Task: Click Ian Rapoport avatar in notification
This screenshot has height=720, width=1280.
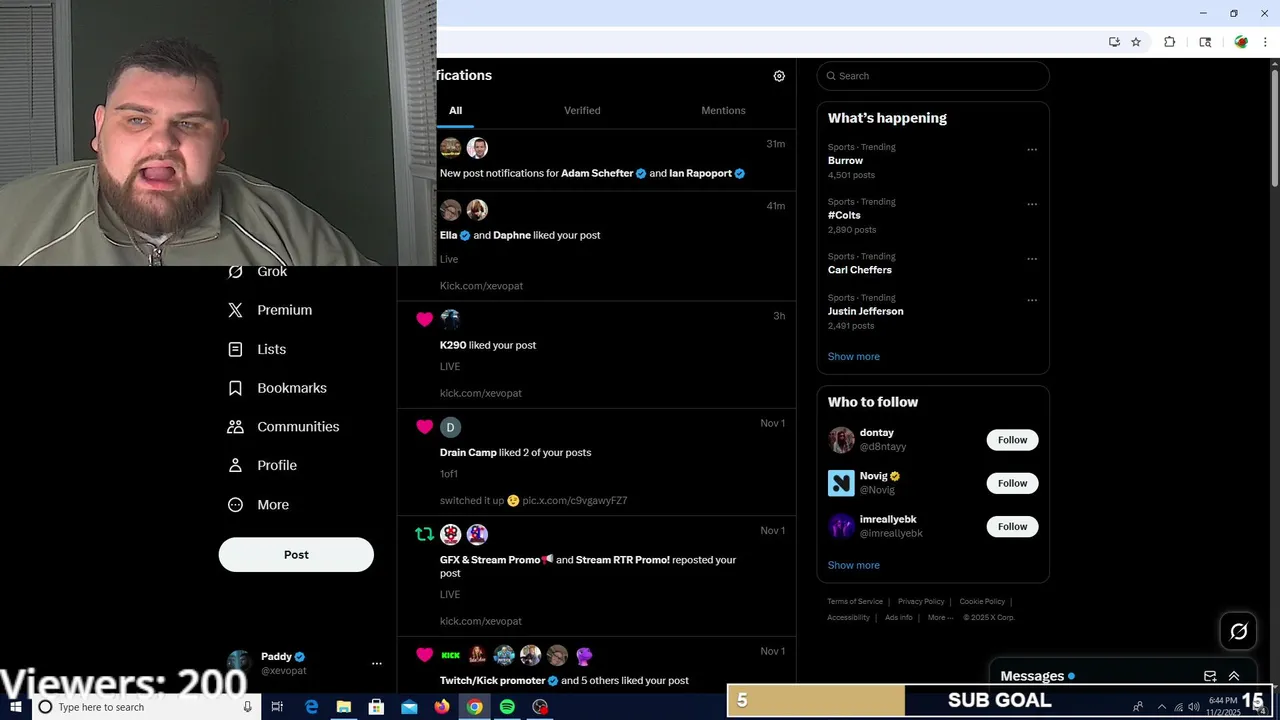Action: [x=477, y=148]
